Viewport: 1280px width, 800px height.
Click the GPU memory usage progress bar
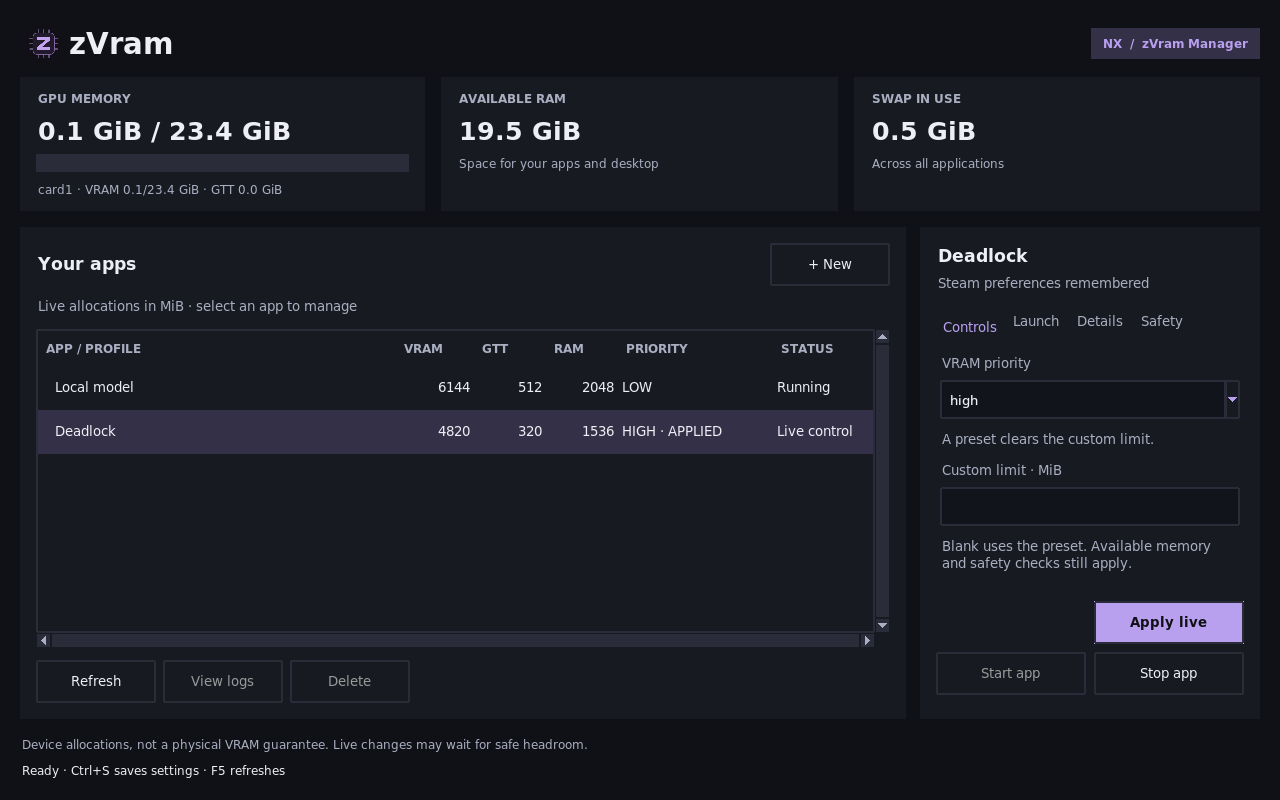coord(222,163)
